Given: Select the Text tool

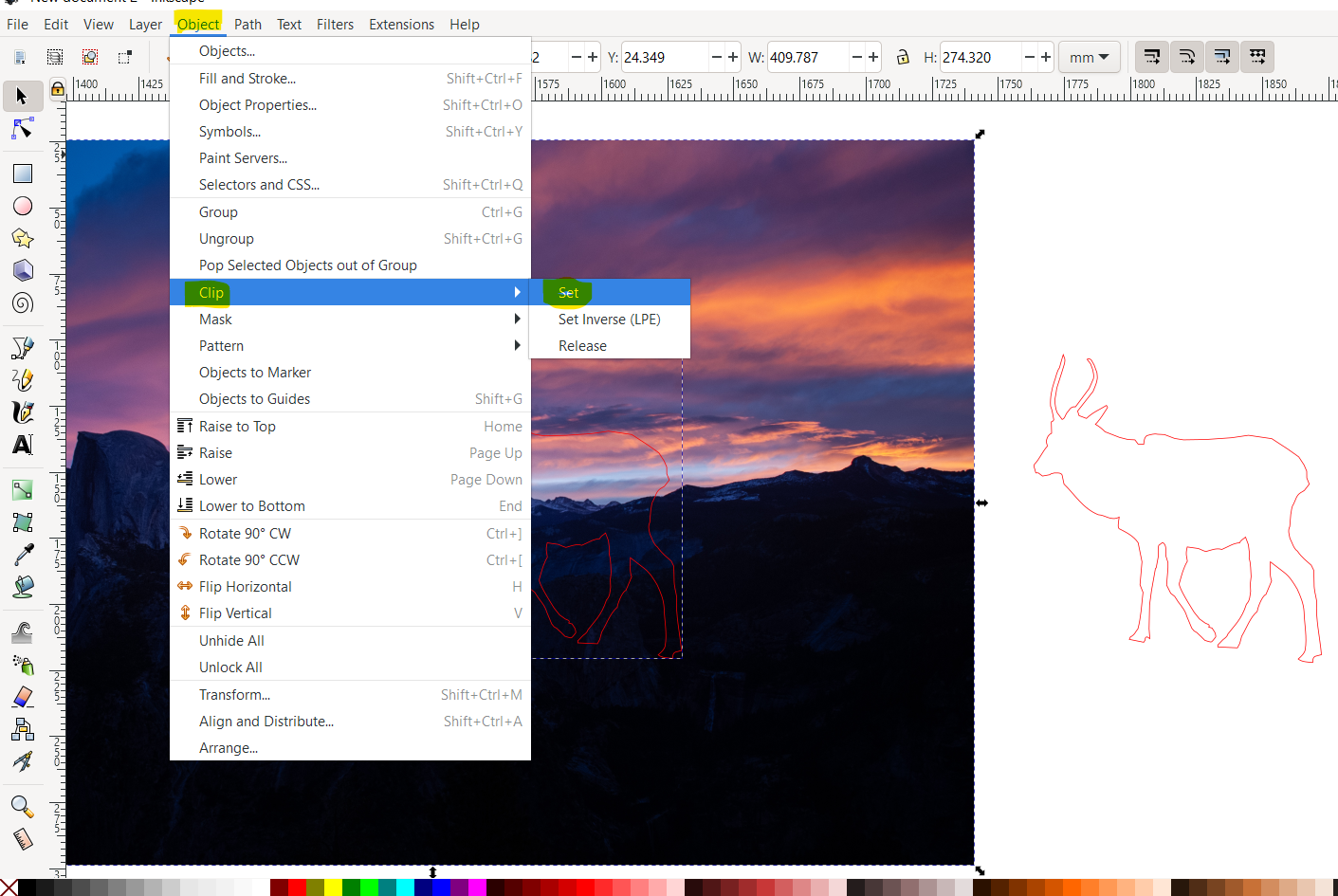Looking at the screenshot, I should click(x=23, y=443).
